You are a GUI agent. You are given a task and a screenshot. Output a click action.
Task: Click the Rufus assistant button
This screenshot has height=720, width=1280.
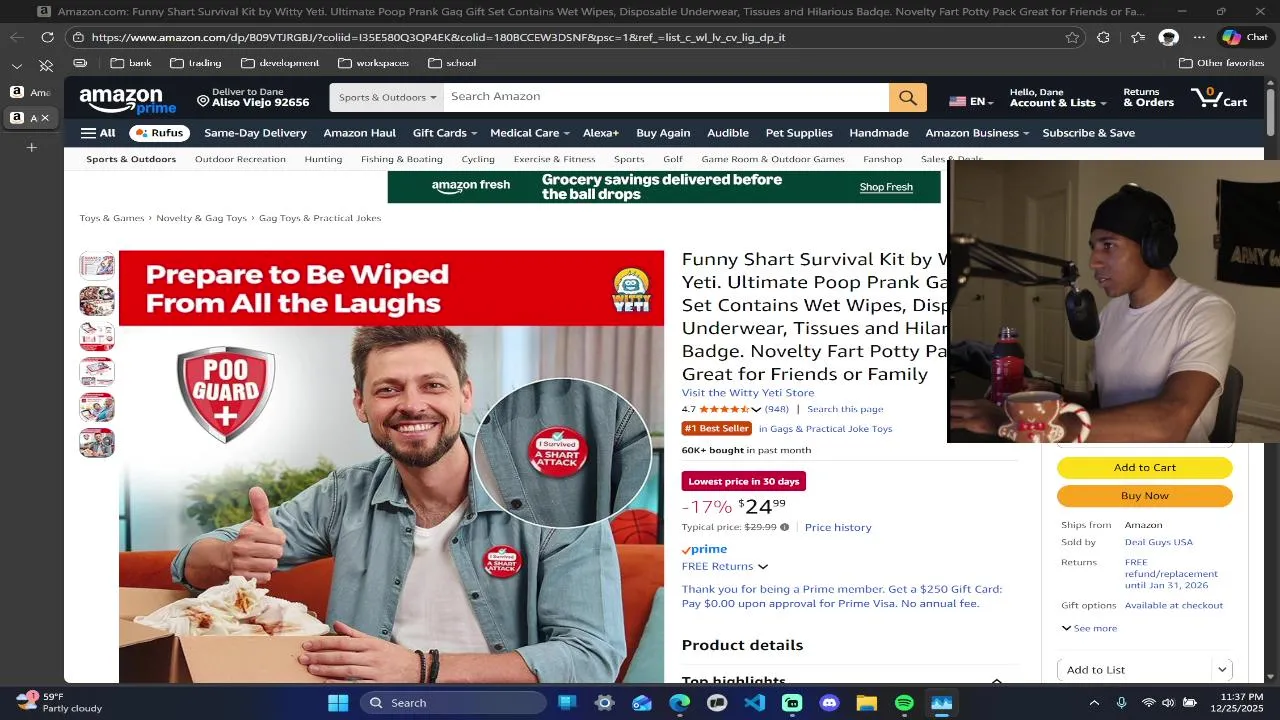click(x=159, y=133)
